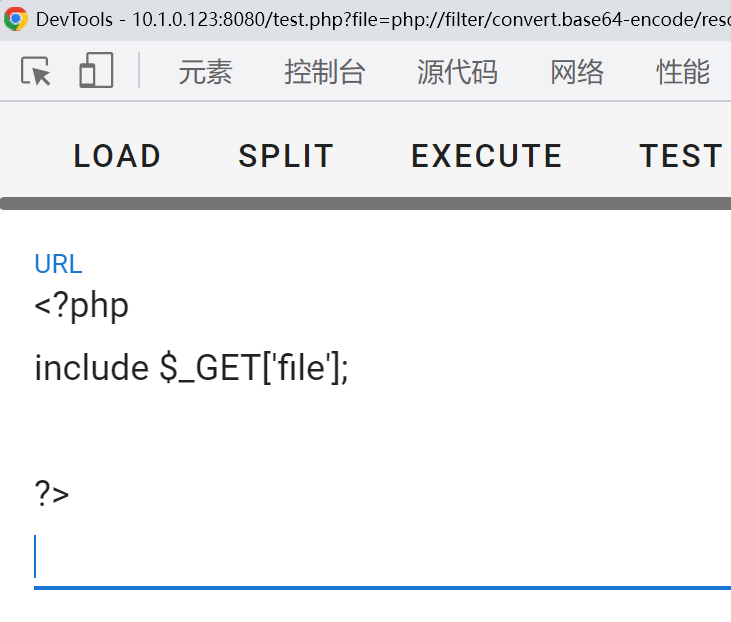Click the include $_GET['file'] line
The height and width of the screenshot is (622, 731).
coord(192,368)
